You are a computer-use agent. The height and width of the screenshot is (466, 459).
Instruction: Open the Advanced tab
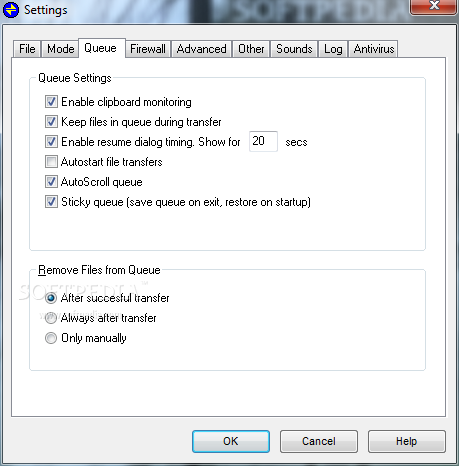pyautogui.click(x=201, y=49)
